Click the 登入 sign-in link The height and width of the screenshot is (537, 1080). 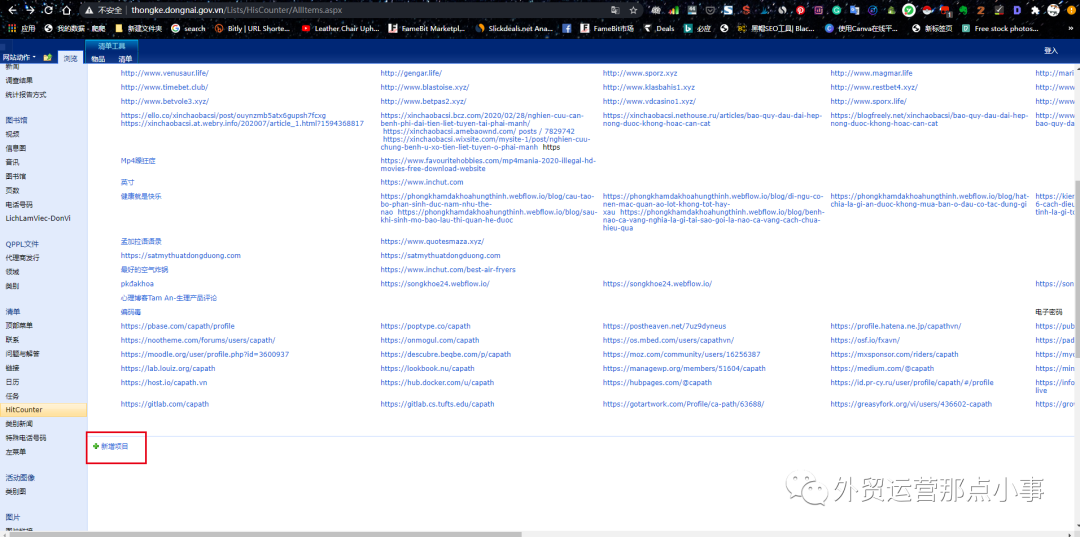(1050, 51)
